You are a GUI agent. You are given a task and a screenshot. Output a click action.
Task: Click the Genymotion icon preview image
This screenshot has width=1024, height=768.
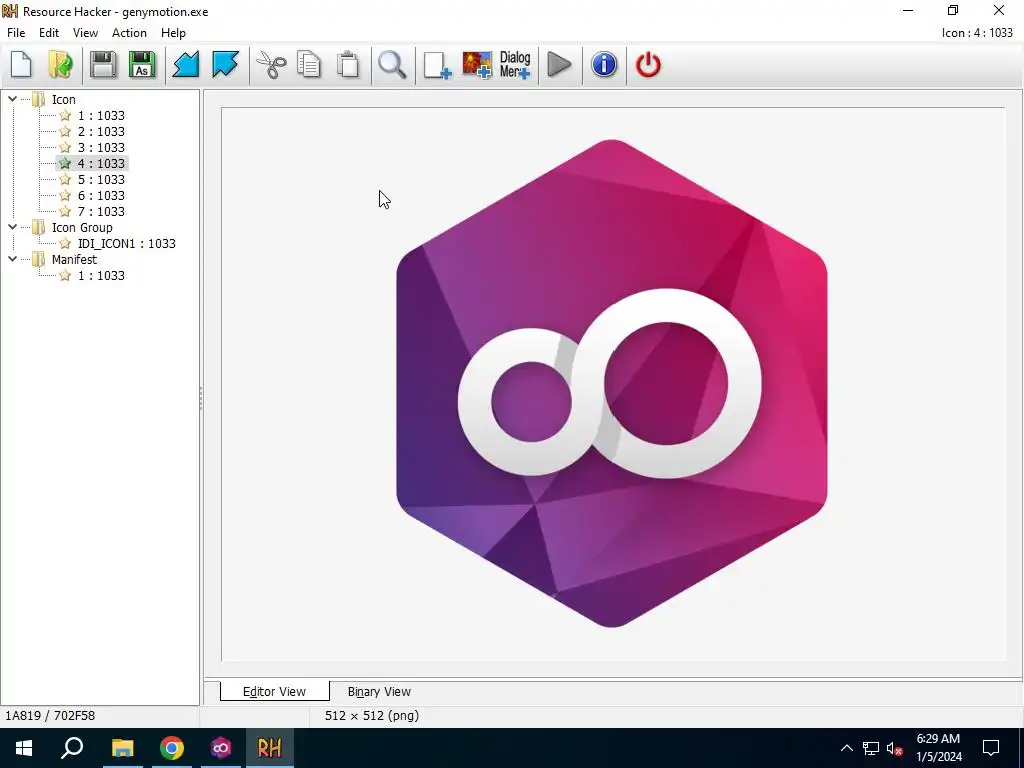tap(612, 383)
